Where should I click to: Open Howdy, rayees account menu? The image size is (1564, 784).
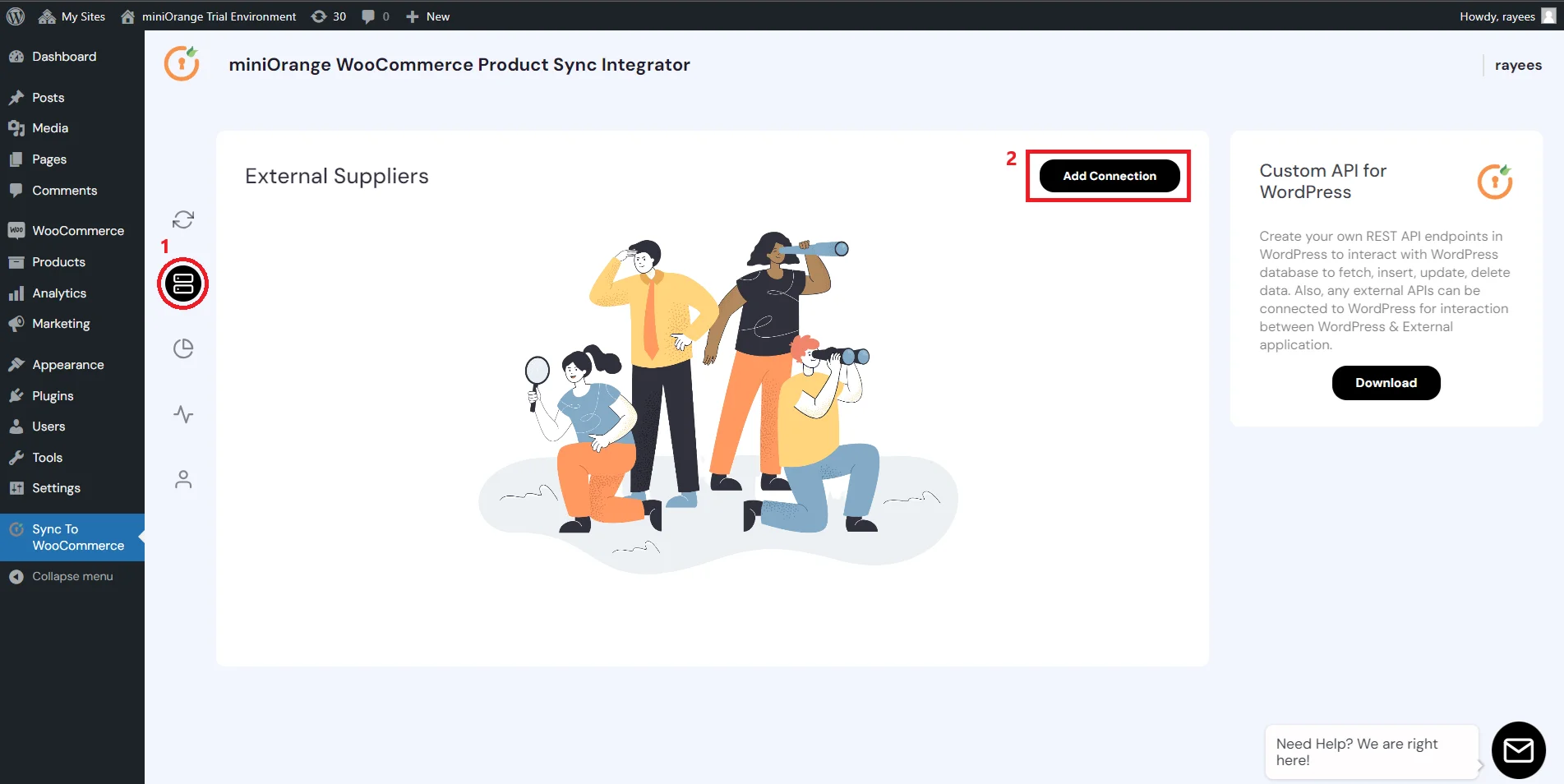[1506, 16]
